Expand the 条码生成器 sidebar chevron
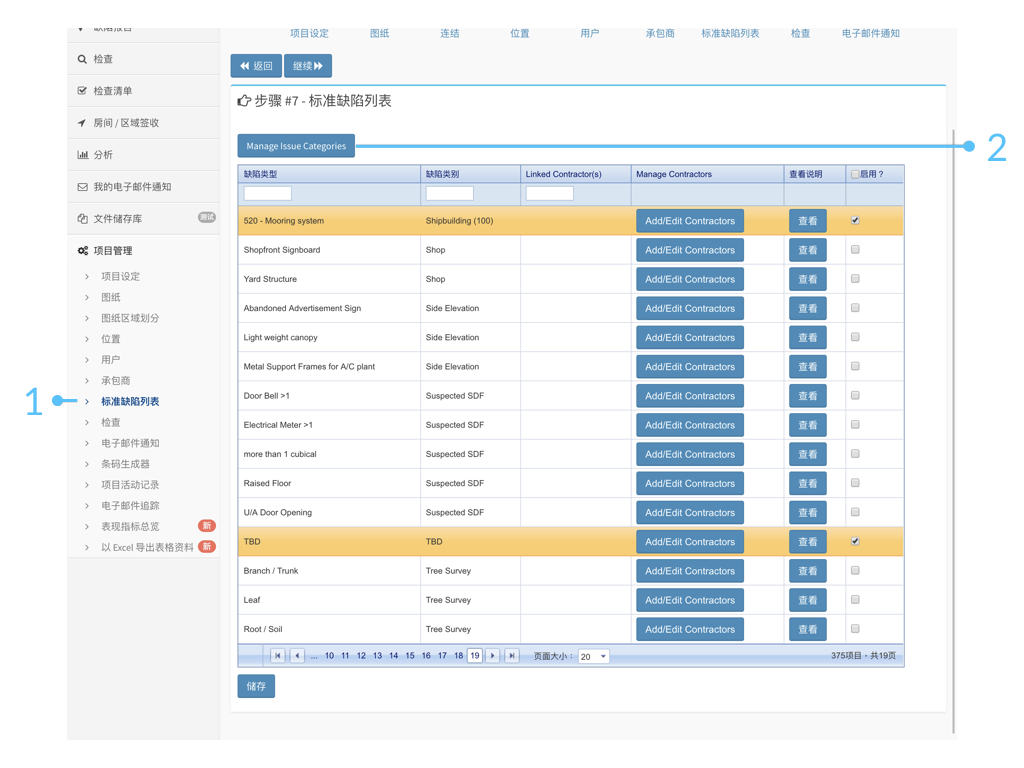 tap(87, 464)
